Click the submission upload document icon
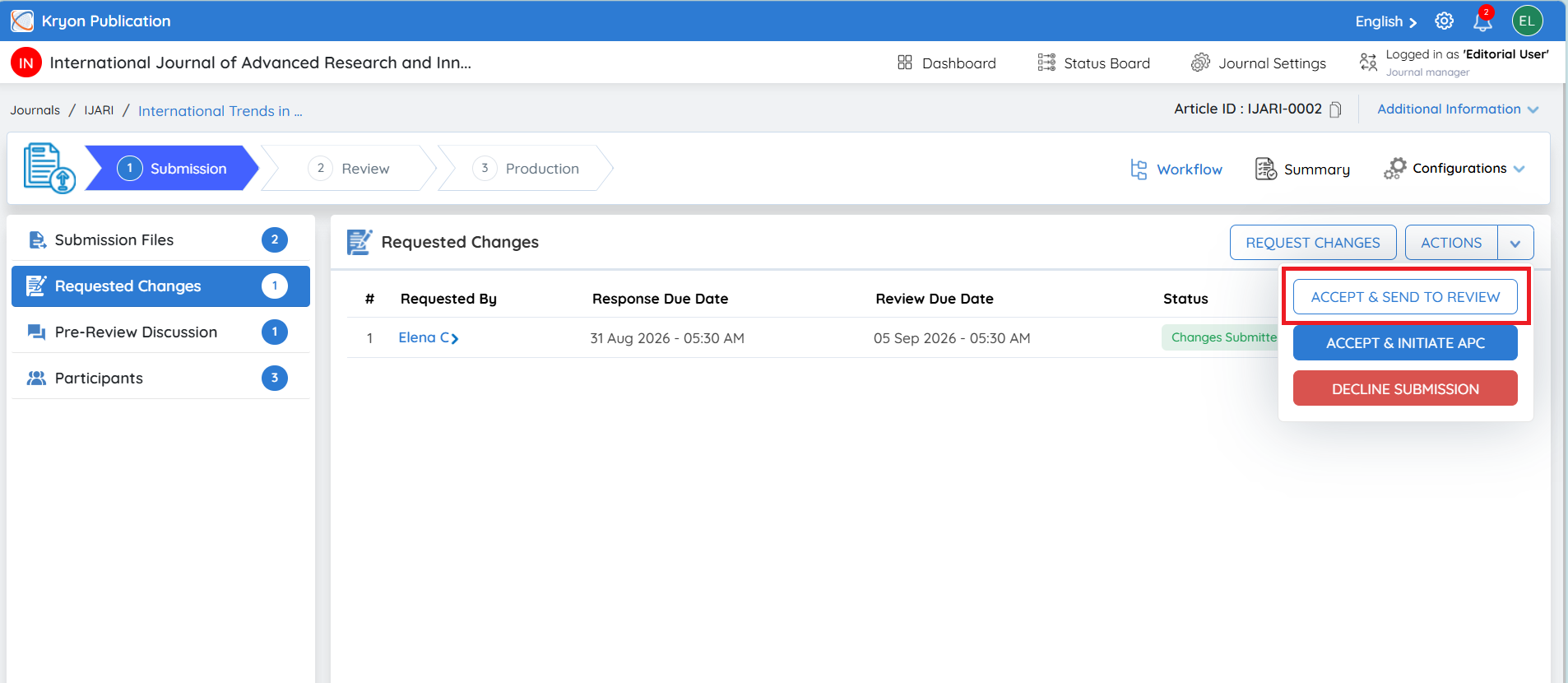 (49, 168)
